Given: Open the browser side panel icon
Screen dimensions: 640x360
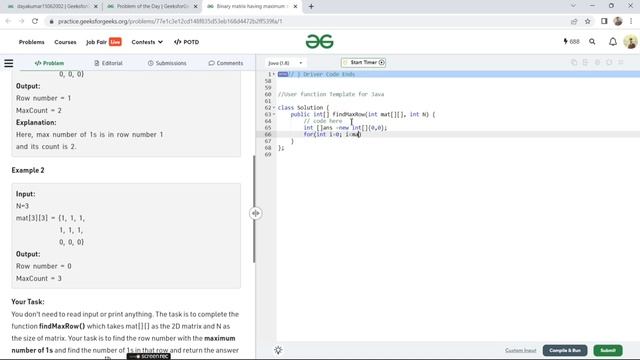Looking at the screenshot, I should [604, 21].
